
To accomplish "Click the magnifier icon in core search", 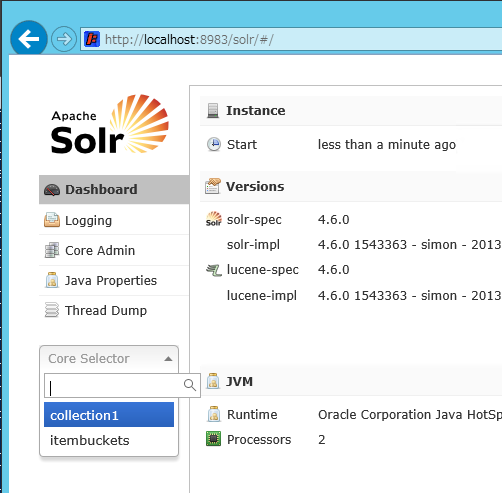I will pos(190,385).
